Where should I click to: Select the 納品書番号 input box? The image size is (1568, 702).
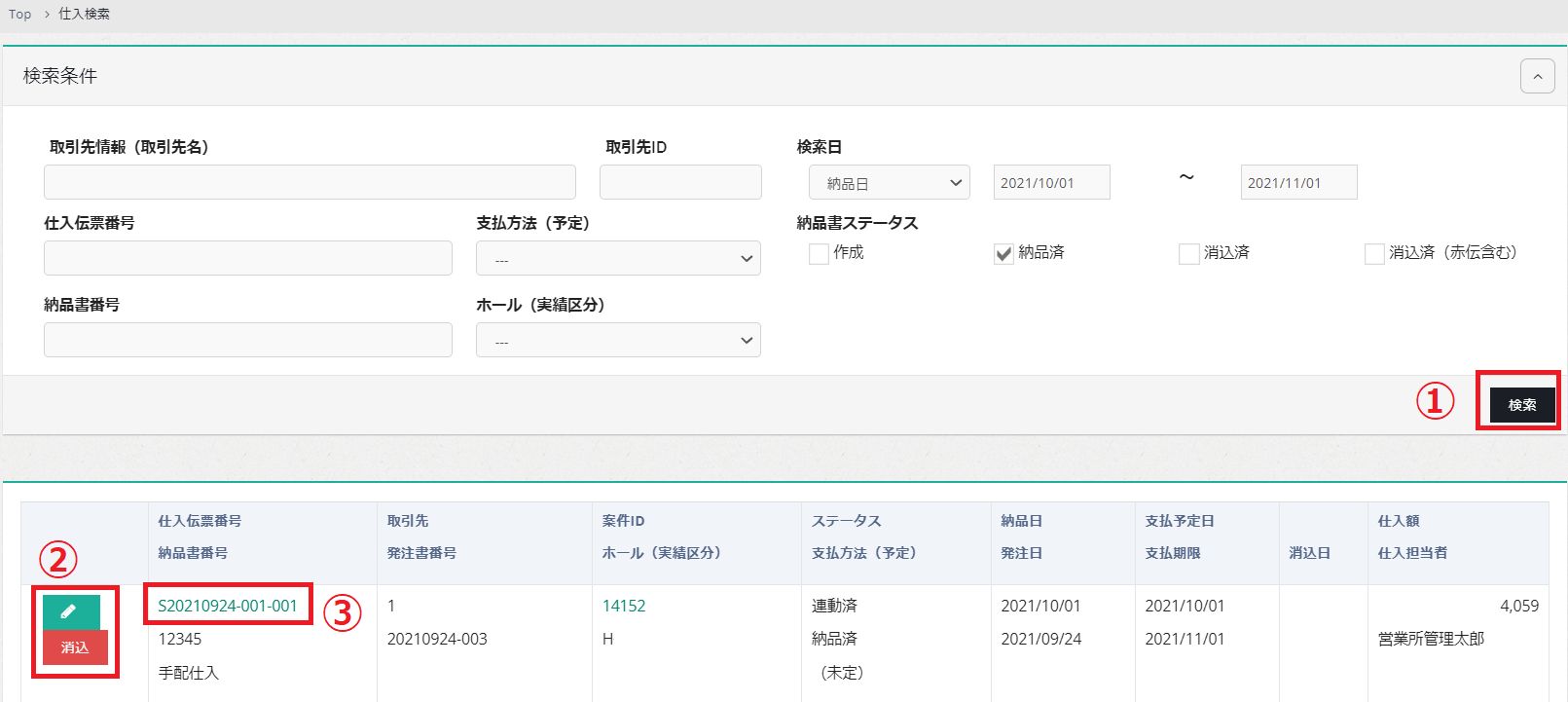pyautogui.click(x=248, y=340)
